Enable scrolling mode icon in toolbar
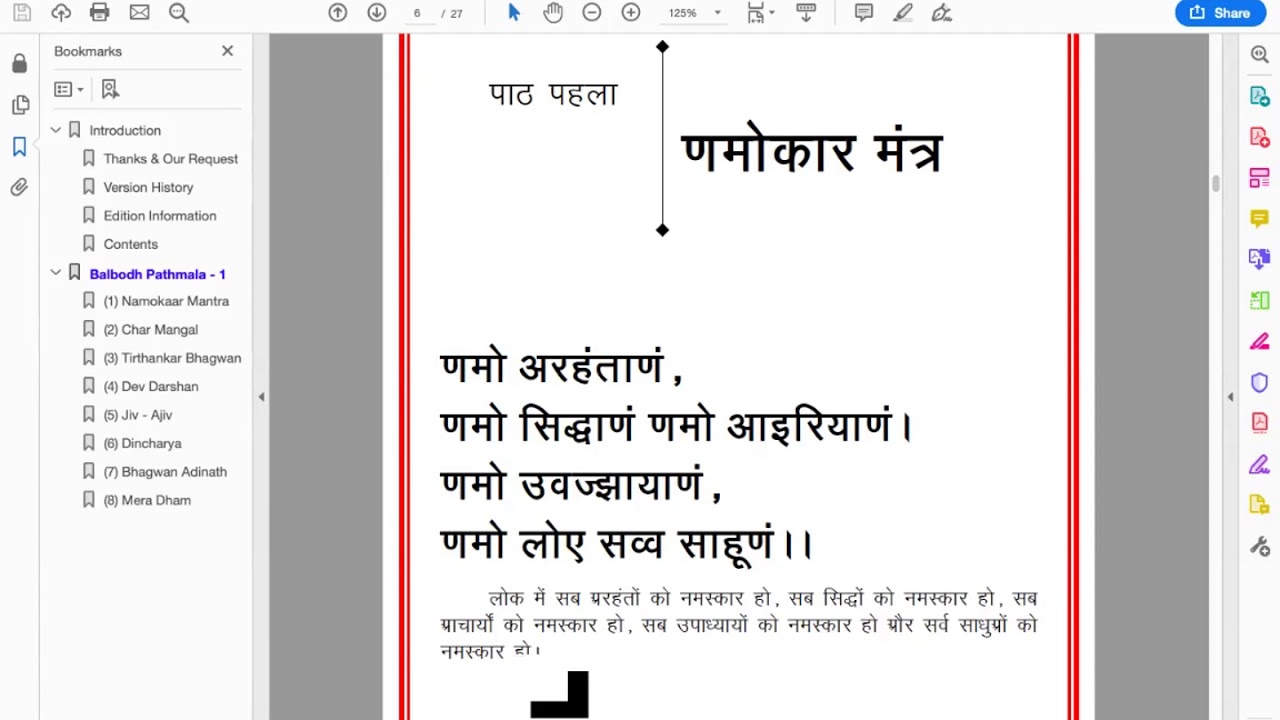This screenshot has width=1280, height=720. [806, 13]
